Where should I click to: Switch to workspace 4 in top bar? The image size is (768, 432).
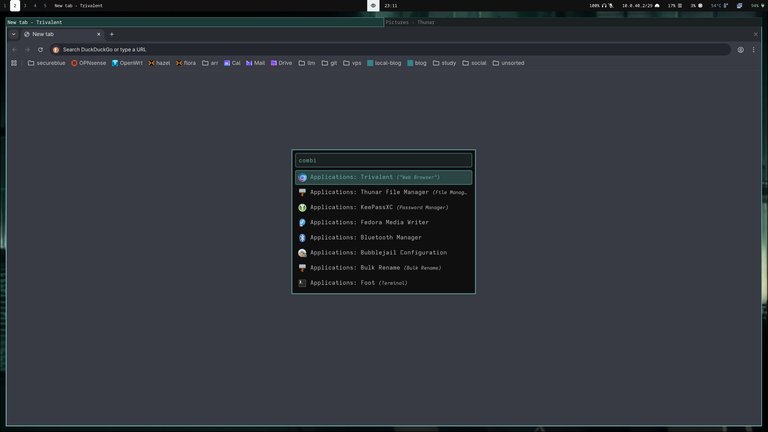point(35,6)
